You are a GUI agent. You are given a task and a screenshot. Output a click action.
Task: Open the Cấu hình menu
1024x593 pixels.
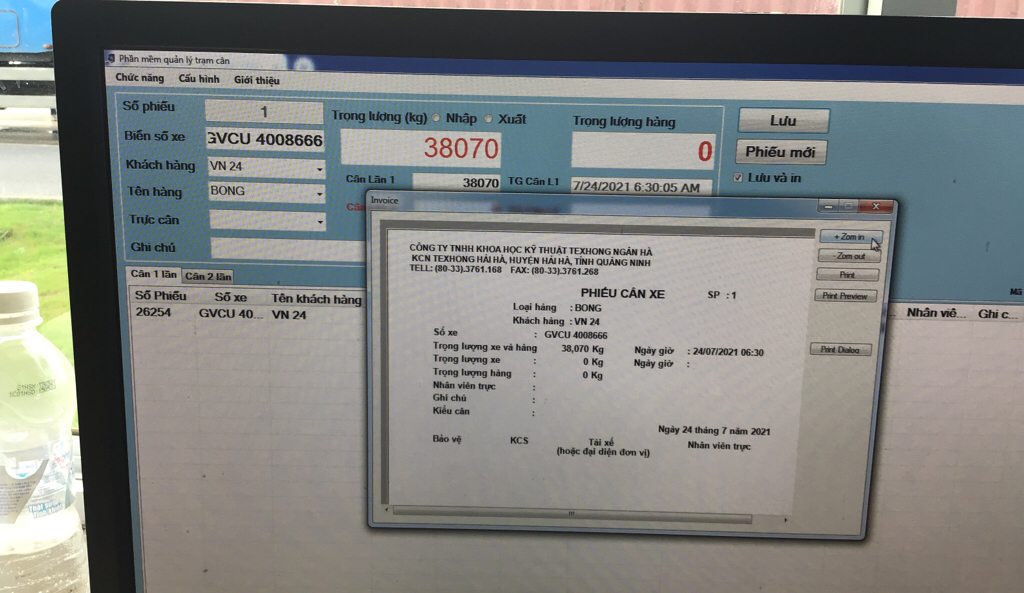click(198, 79)
